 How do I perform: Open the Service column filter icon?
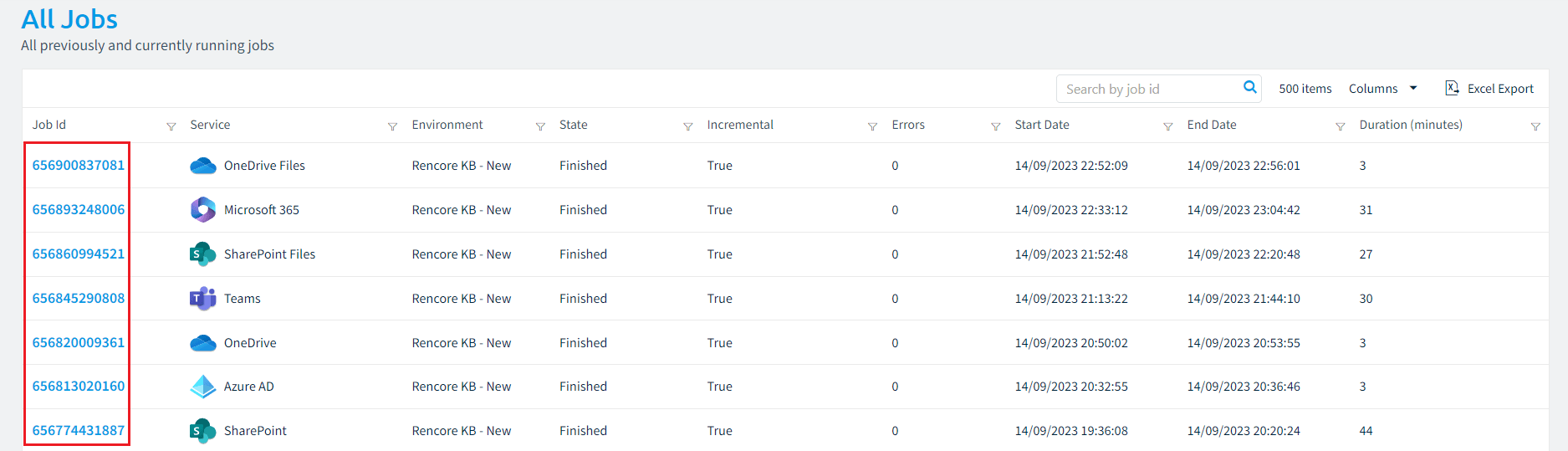coord(392,126)
